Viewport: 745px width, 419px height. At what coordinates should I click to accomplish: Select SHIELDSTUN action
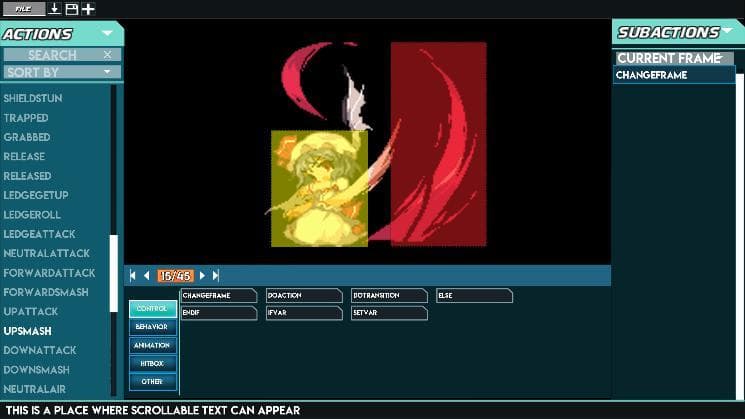pos(33,98)
